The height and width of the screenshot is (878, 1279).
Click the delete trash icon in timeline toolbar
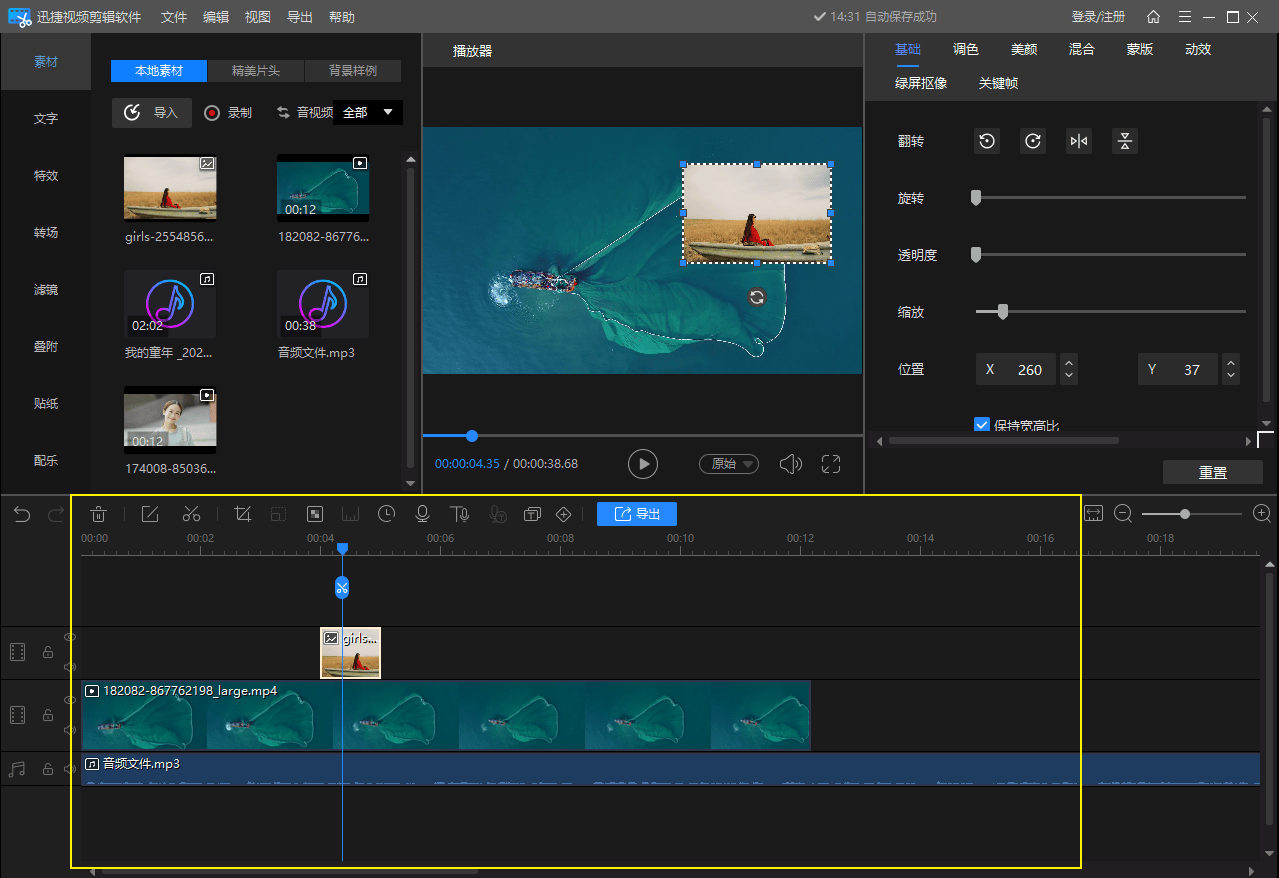(x=98, y=514)
